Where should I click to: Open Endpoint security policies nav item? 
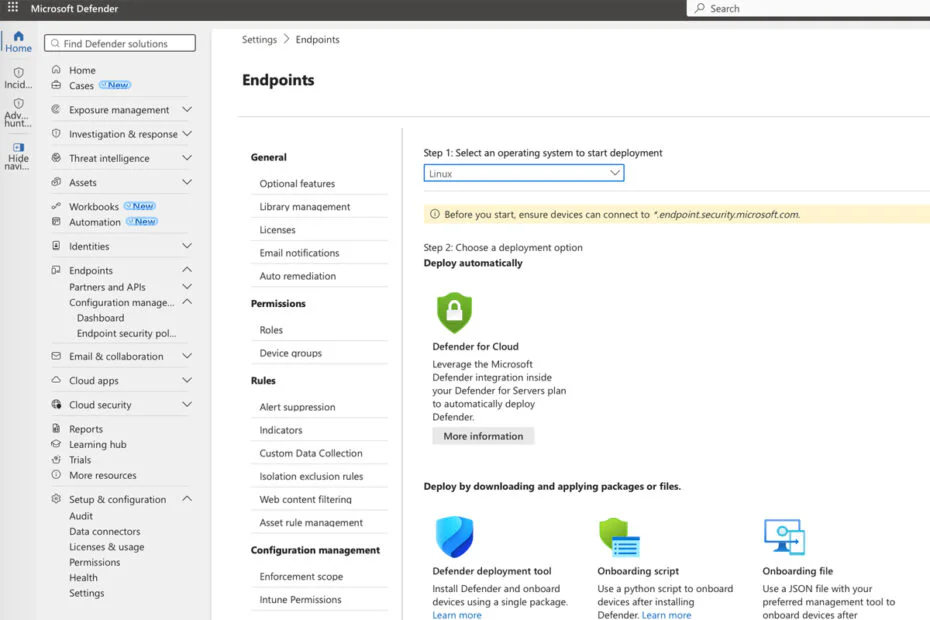[x=126, y=333]
